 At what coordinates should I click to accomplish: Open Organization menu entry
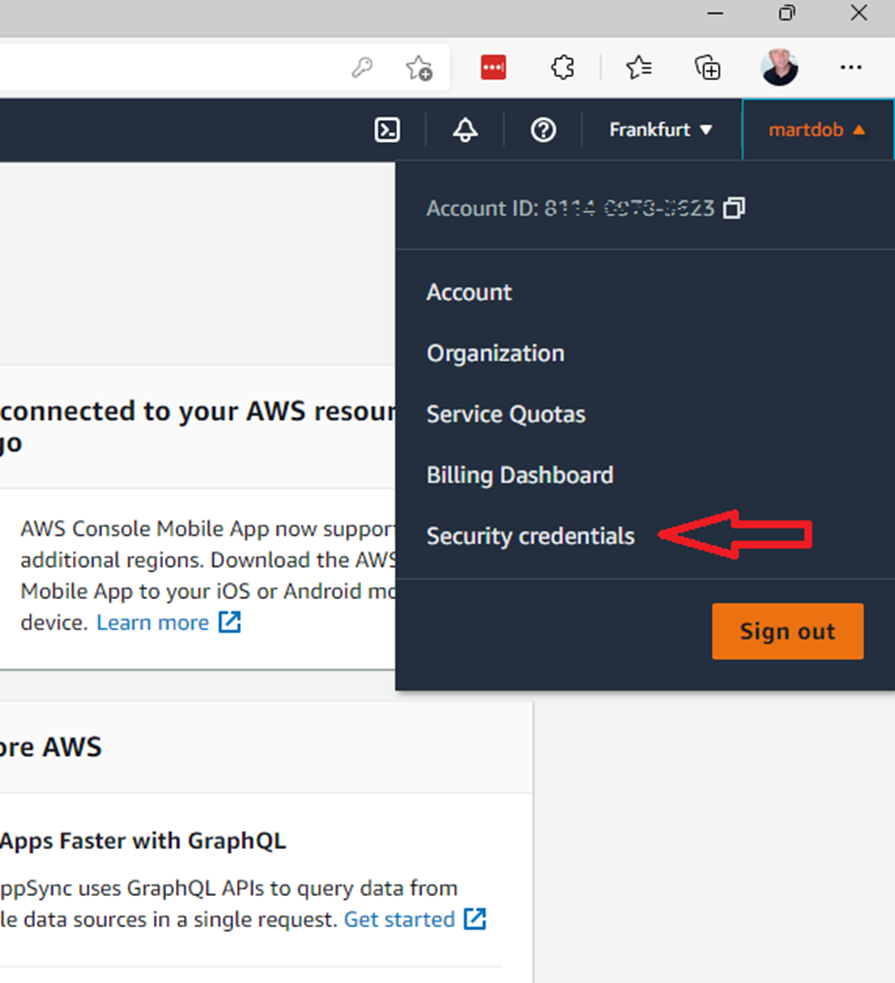495,353
